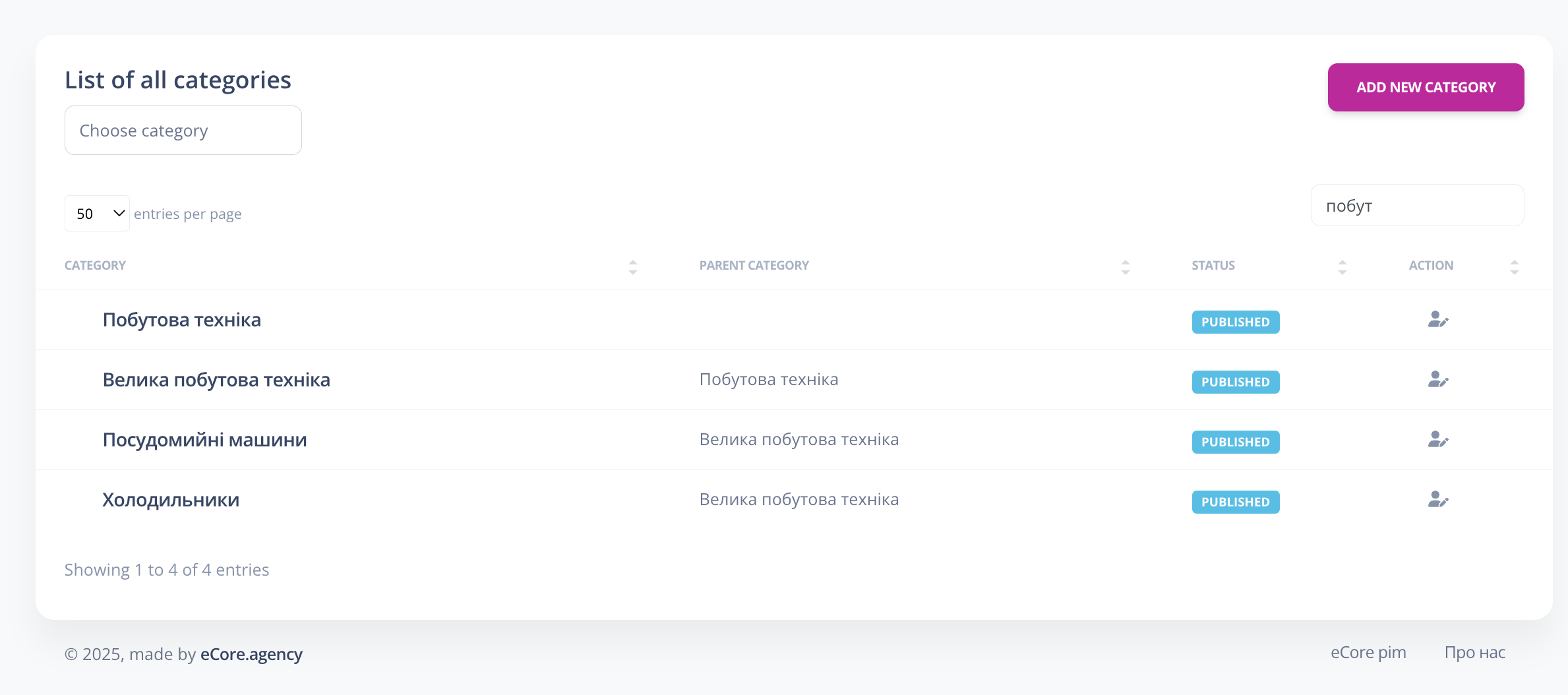Open the Про нас footer link
Viewport: 1568px width, 695px height.
tap(1474, 653)
